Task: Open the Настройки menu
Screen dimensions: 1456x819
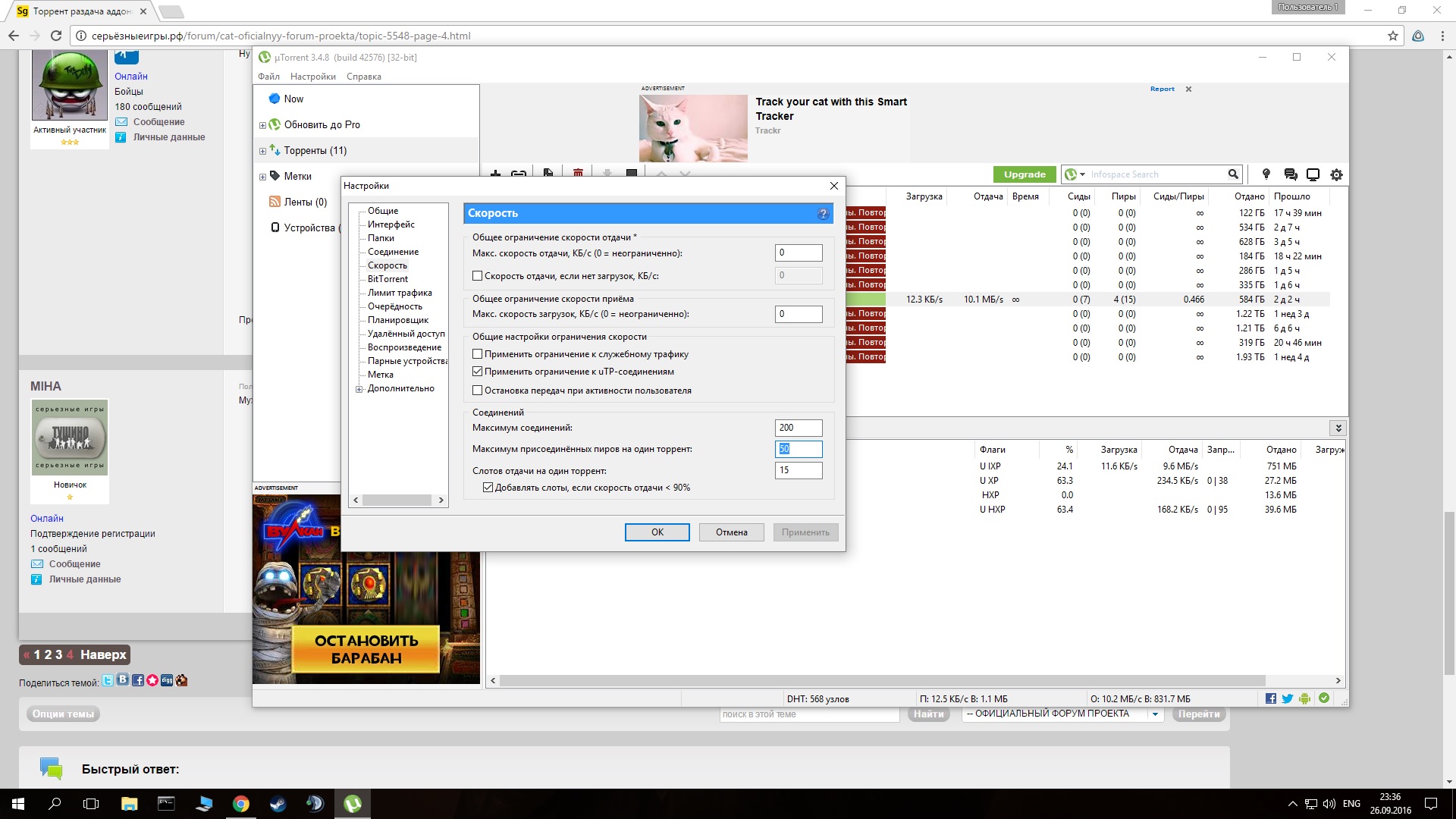Action: 312,77
